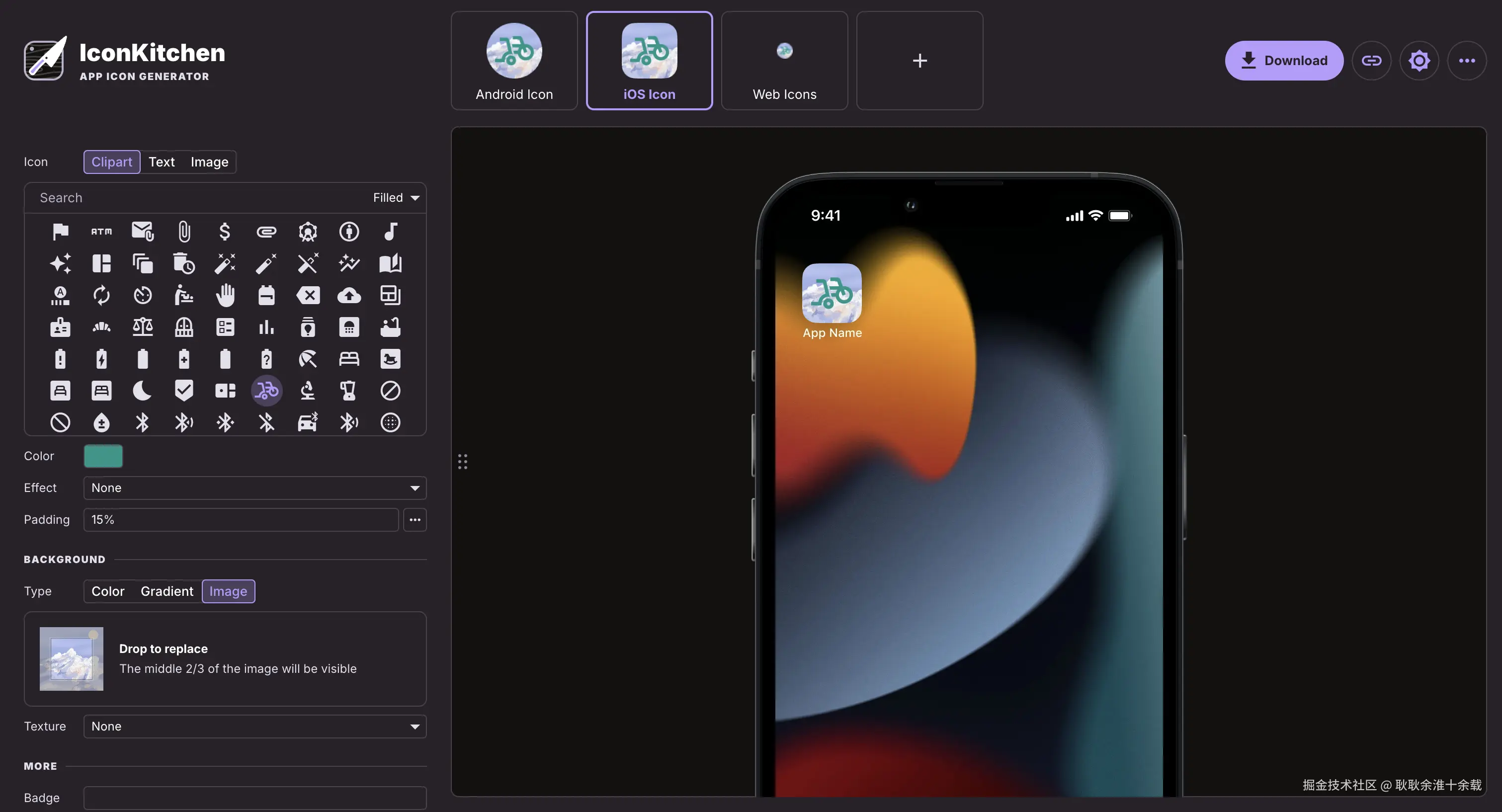This screenshot has width=1502, height=812.
Task: Select the raised hand clipart icon
Action: click(x=225, y=295)
